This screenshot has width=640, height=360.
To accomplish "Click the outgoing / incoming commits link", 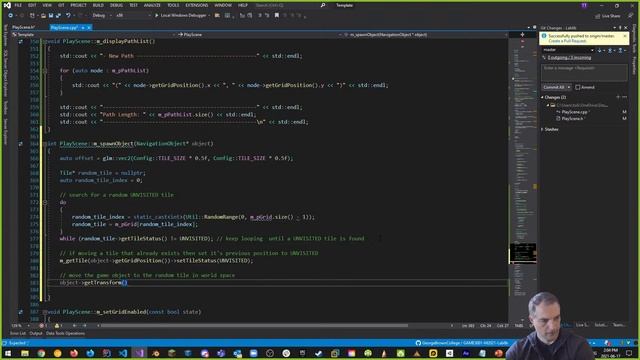I will click(x=569, y=58).
